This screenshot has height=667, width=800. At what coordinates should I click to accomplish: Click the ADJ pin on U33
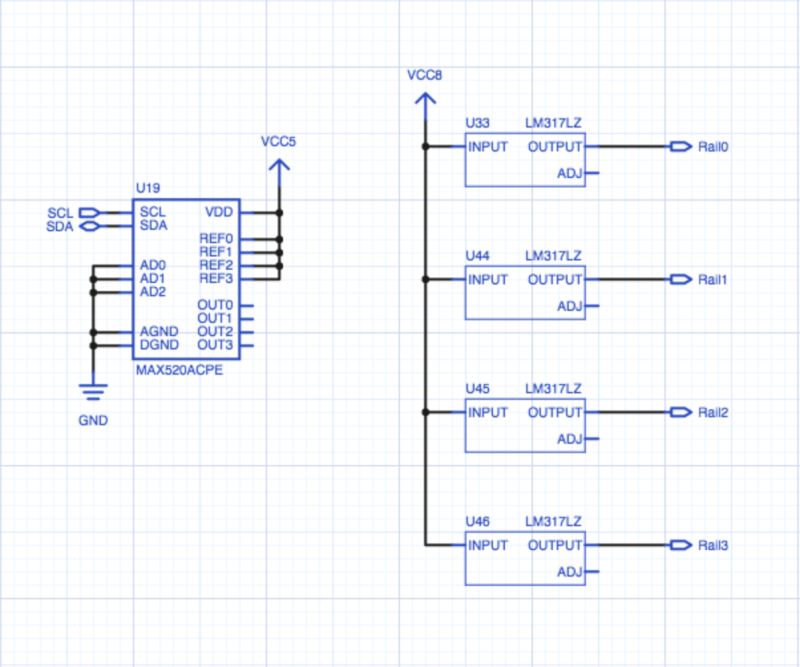pyautogui.click(x=571, y=172)
